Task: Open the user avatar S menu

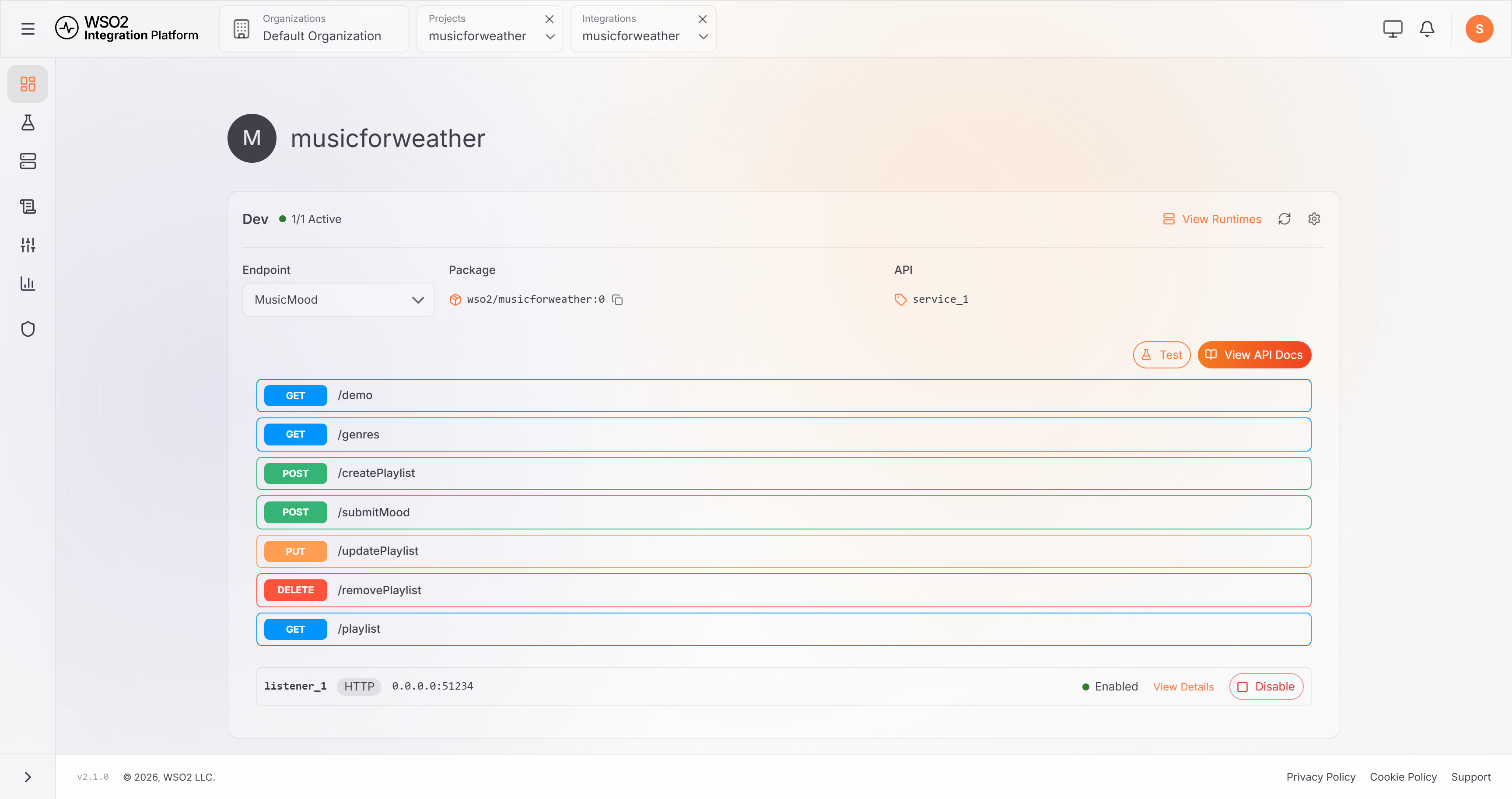Action: coord(1479,29)
